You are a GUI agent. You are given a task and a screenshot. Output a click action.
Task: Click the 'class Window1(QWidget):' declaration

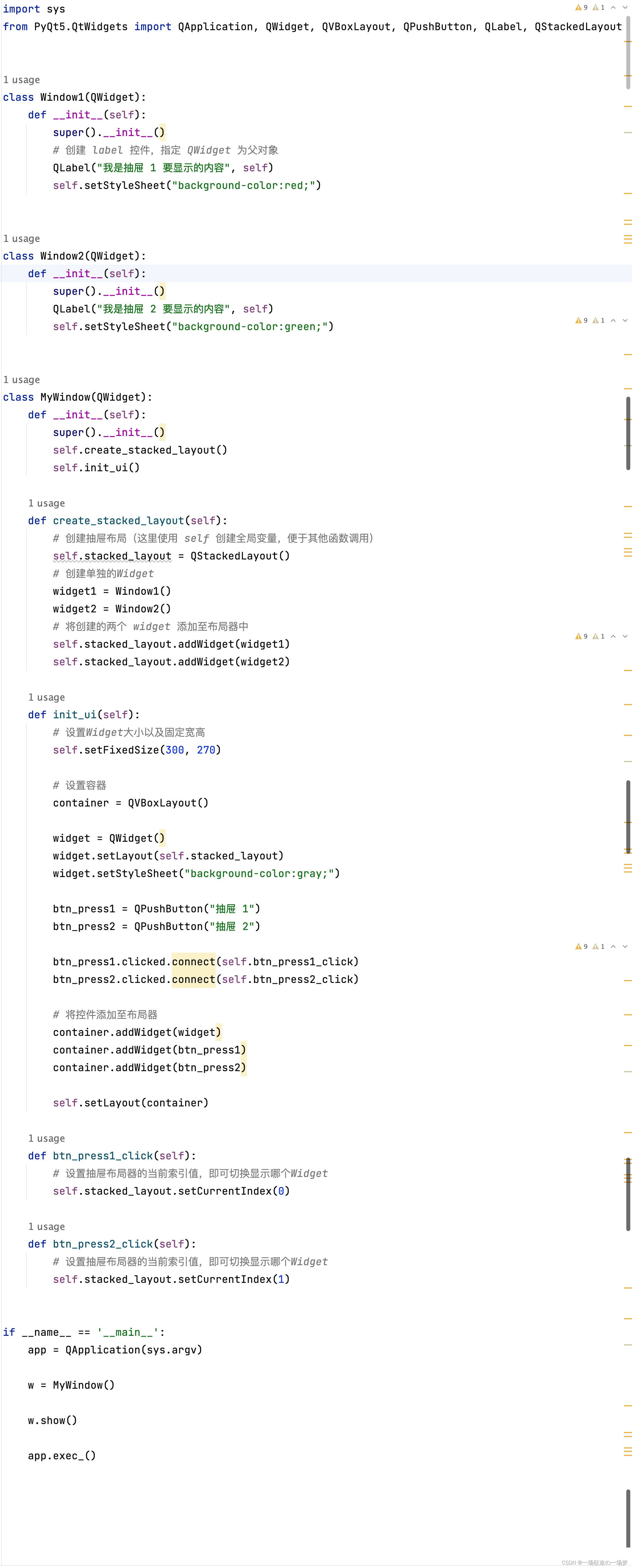click(74, 97)
